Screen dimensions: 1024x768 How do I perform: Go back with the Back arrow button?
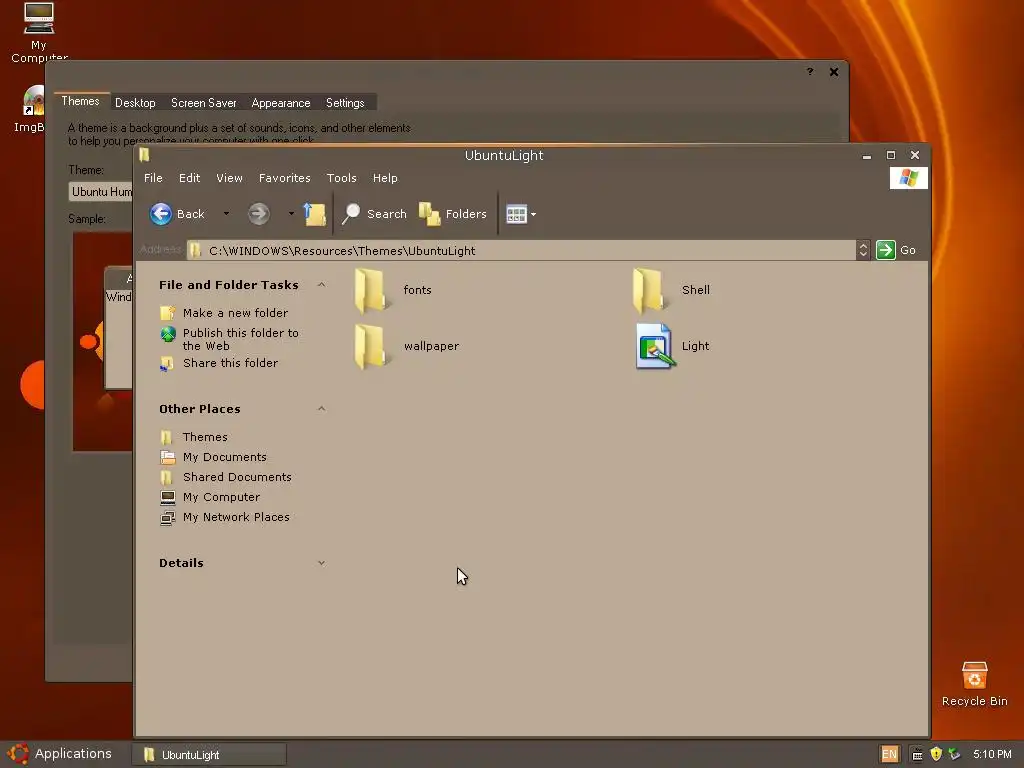click(177, 214)
